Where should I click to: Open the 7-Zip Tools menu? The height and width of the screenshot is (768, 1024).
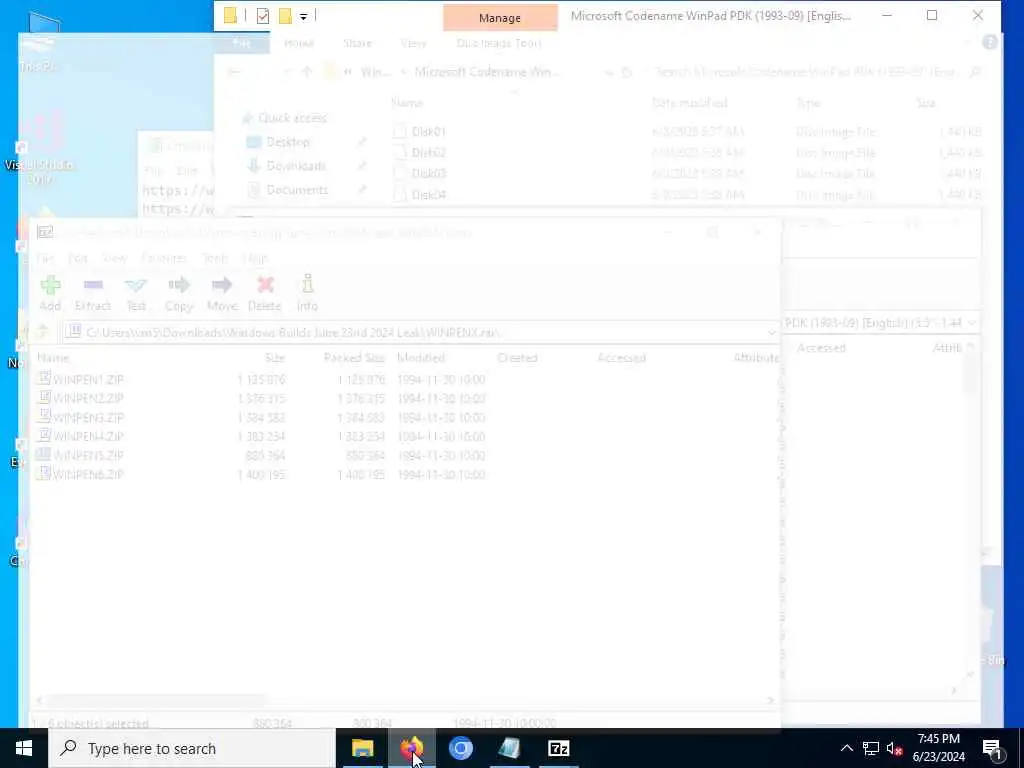[215, 258]
